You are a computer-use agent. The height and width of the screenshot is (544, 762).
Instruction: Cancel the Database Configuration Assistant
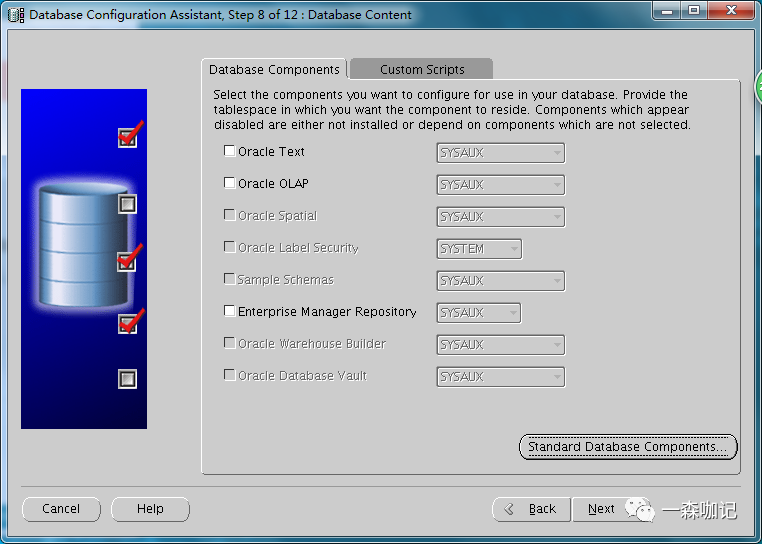tap(61, 509)
